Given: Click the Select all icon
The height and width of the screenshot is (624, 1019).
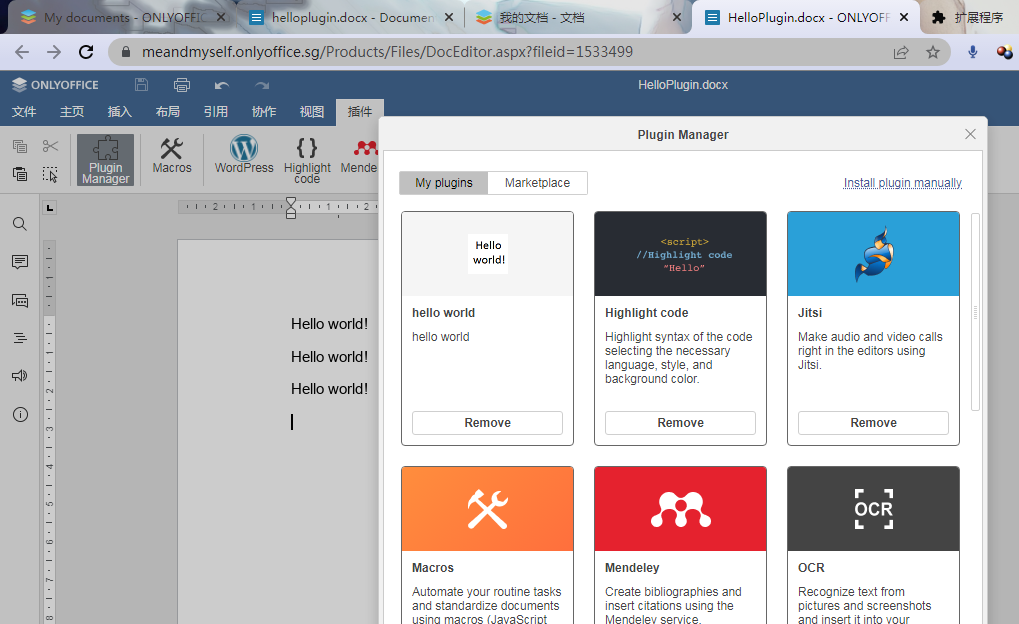Looking at the screenshot, I should (50, 174).
